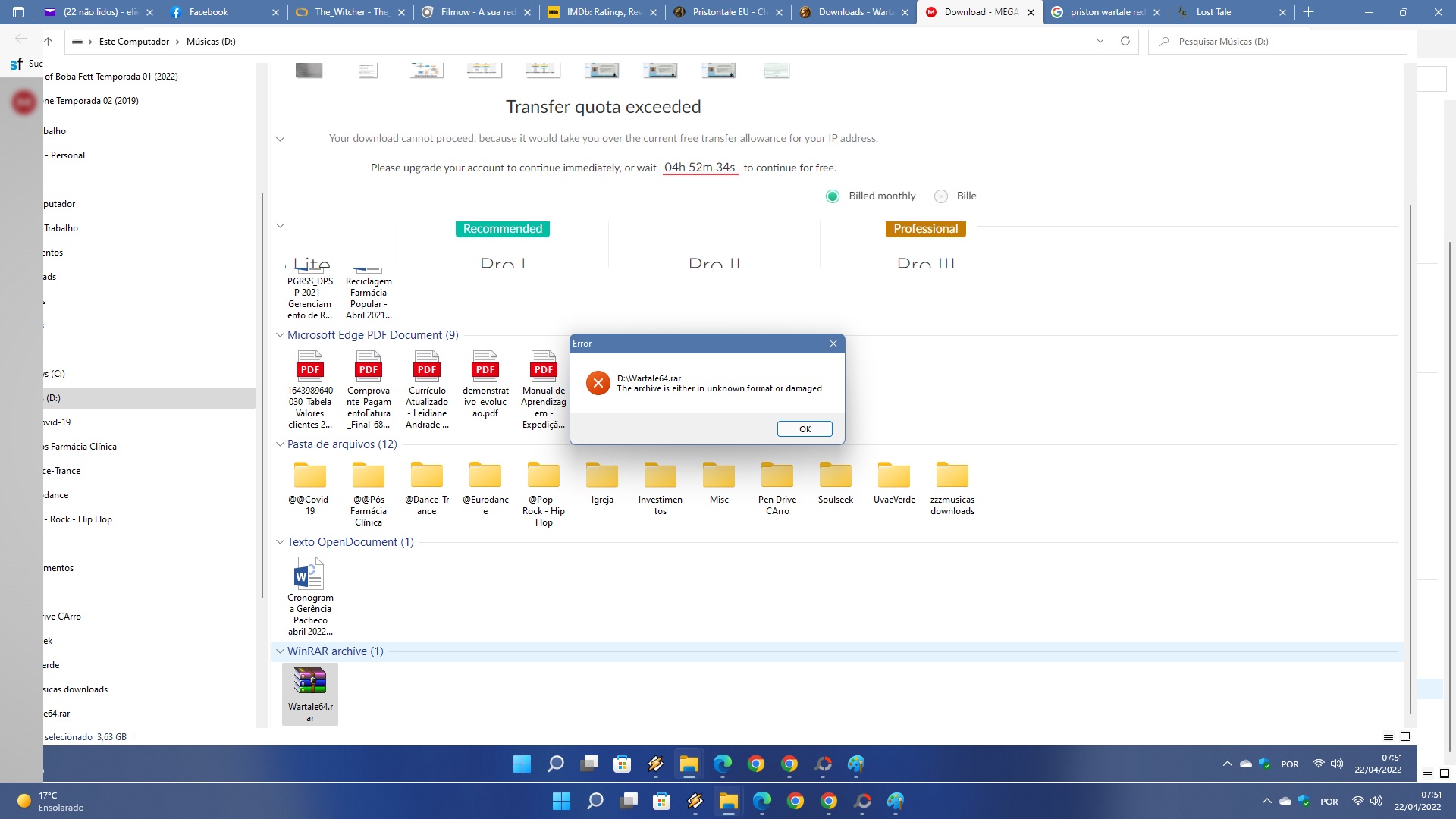
Task: Collapse the Texto OpenDocument group
Action: tap(280, 542)
